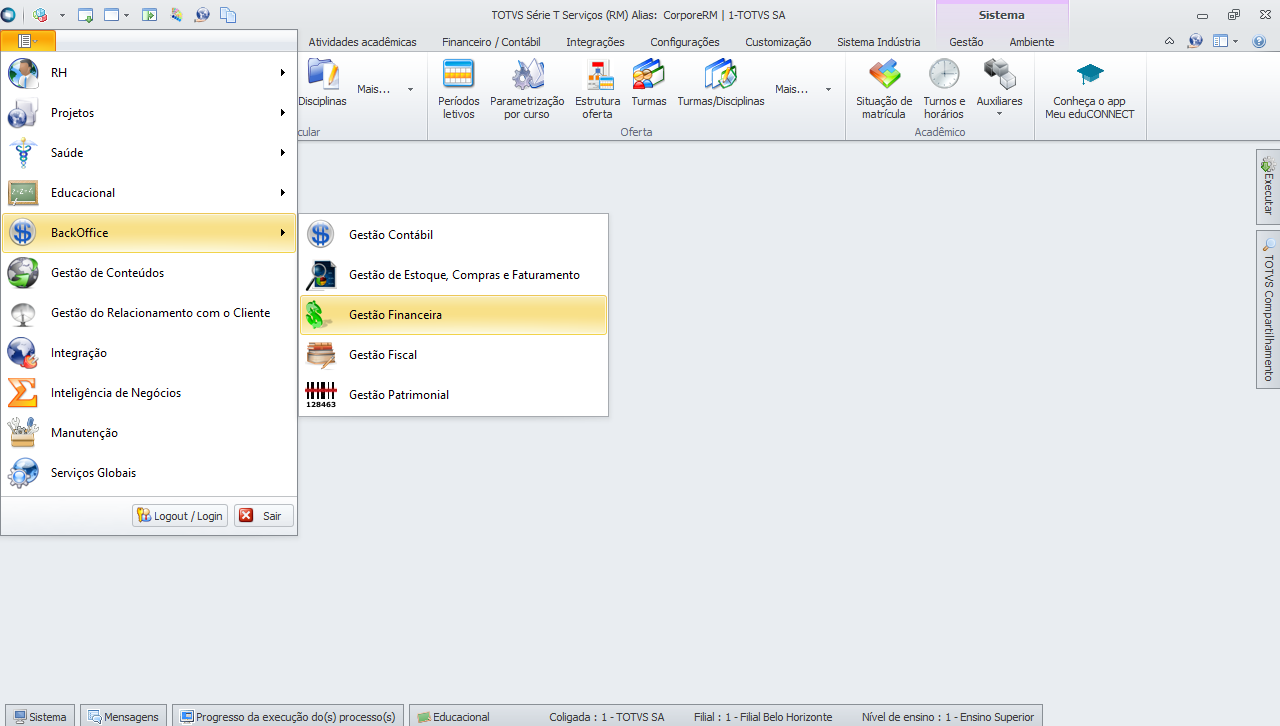1280x726 pixels.
Task: Expand Mais dropdown left of Períodos letivos
Action: tap(385, 89)
